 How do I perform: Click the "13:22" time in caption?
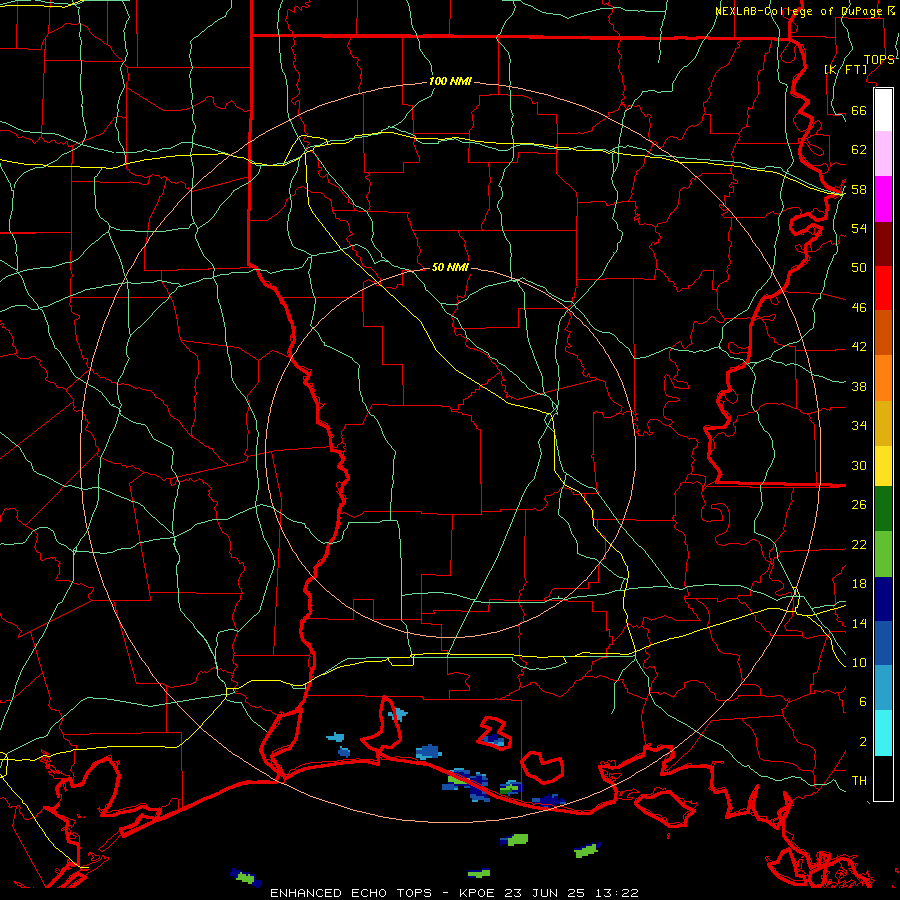616,893
